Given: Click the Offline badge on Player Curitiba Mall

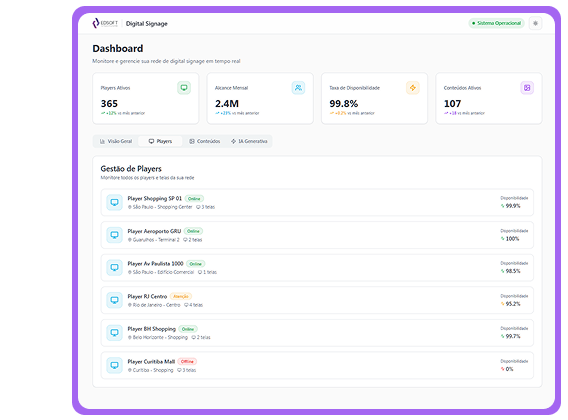Looking at the screenshot, I should (x=187, y=362).
